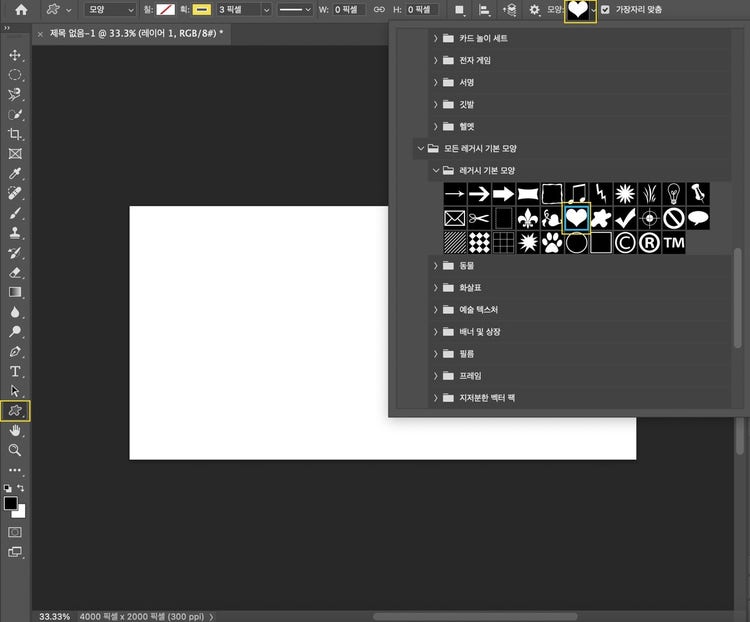The width and height of the screenshot is (750, 622).
Task: Open the fill color swatch
Action: tap(165, 10)
